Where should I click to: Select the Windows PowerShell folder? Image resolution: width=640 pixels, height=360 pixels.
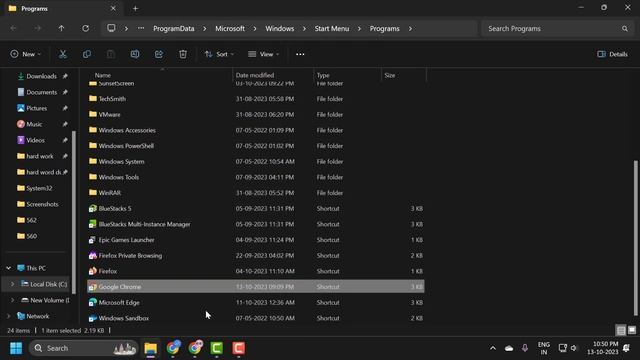pos(256,146)
